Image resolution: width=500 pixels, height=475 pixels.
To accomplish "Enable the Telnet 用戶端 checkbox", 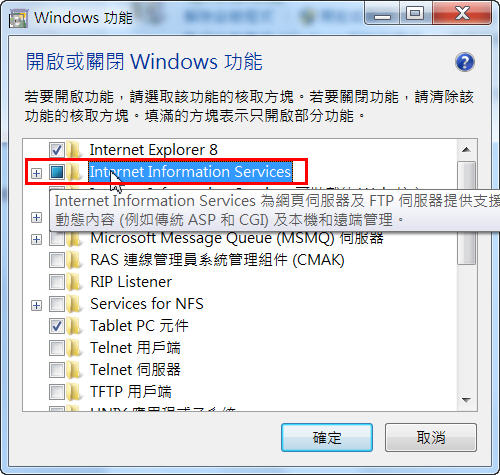I will coord(57,348).
